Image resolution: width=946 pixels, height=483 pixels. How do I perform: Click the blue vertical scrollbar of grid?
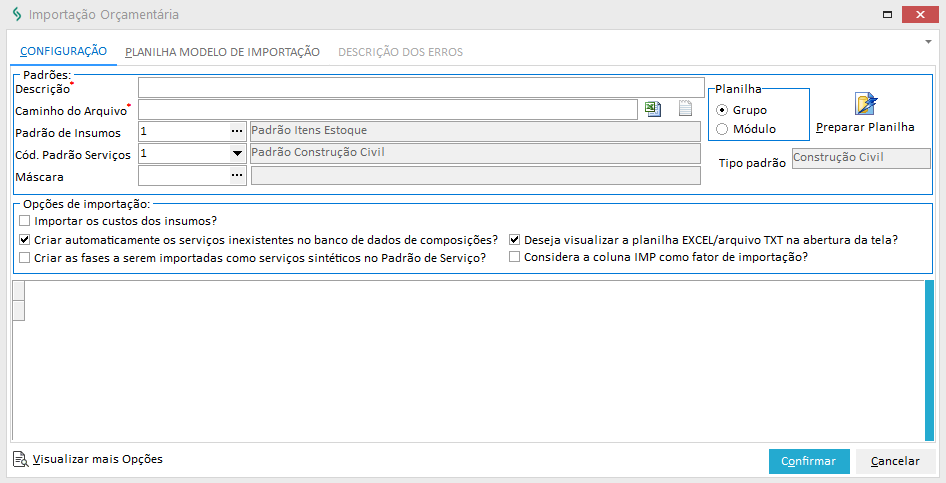point(929,360)
